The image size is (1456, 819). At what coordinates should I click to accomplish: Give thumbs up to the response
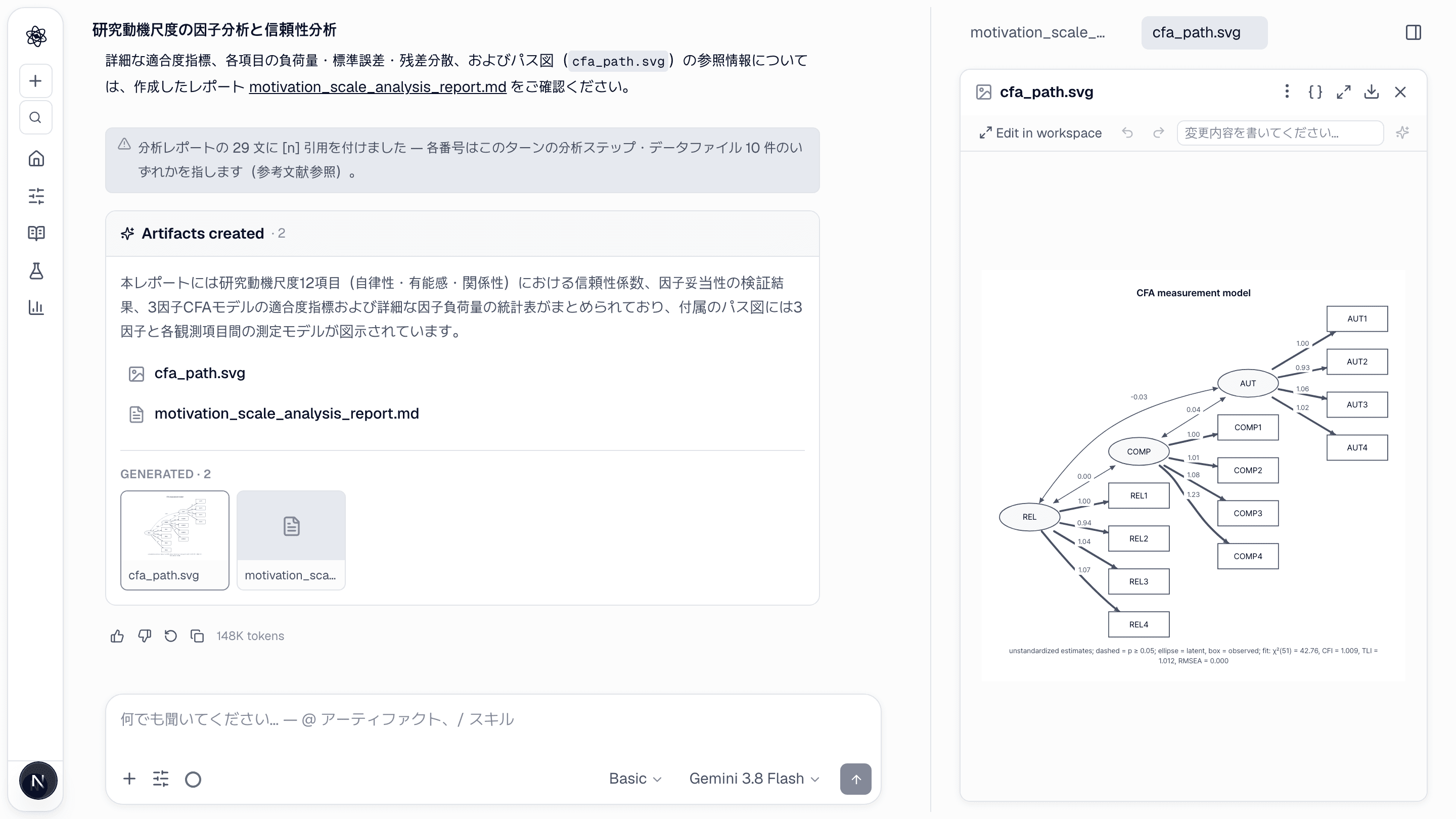tap(117, 636)
